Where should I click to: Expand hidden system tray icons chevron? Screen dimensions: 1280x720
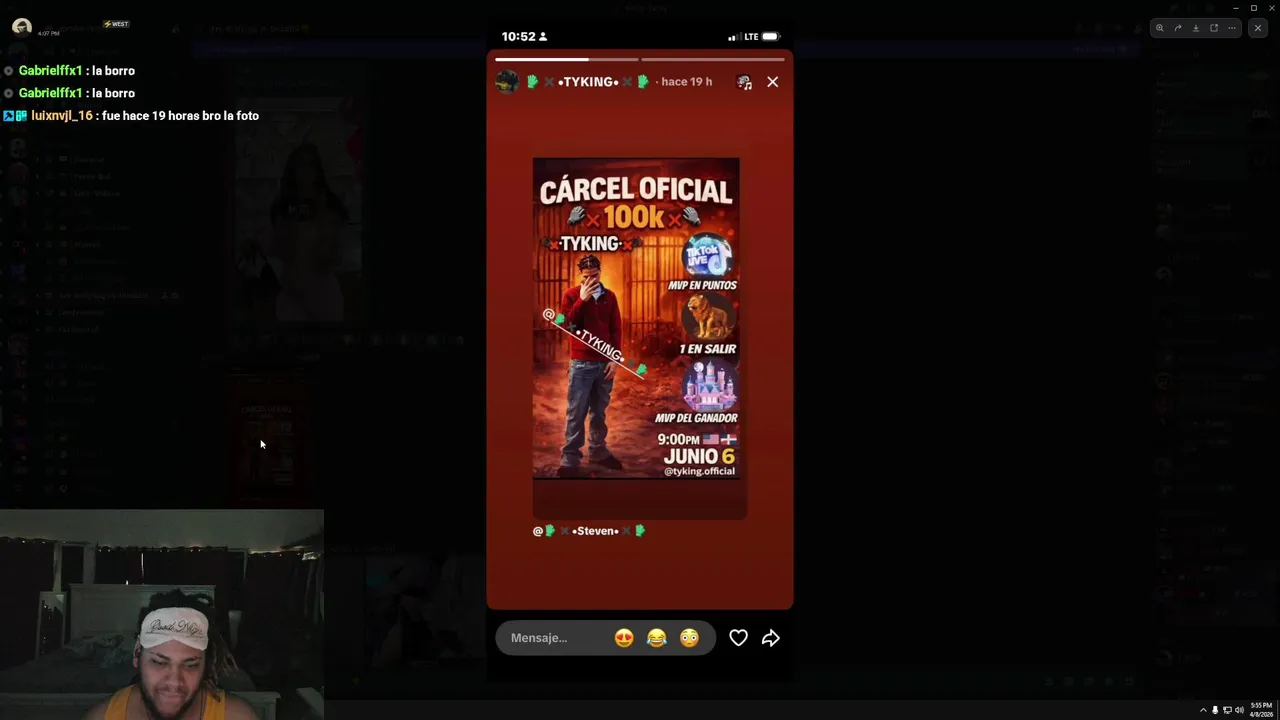(1203, 710)
